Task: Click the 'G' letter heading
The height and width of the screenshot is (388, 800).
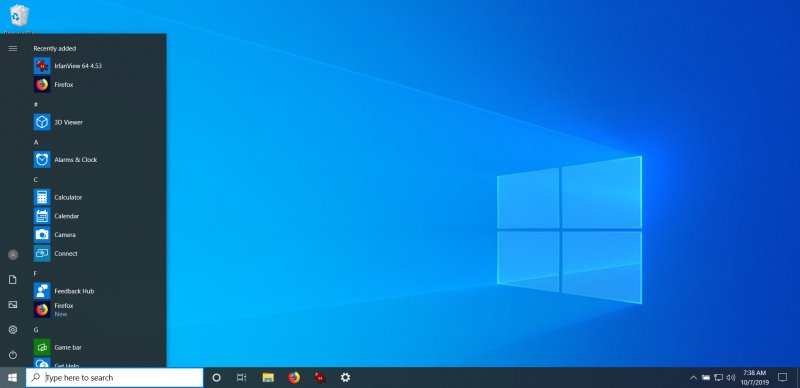Action: click(x=36, y=330)
